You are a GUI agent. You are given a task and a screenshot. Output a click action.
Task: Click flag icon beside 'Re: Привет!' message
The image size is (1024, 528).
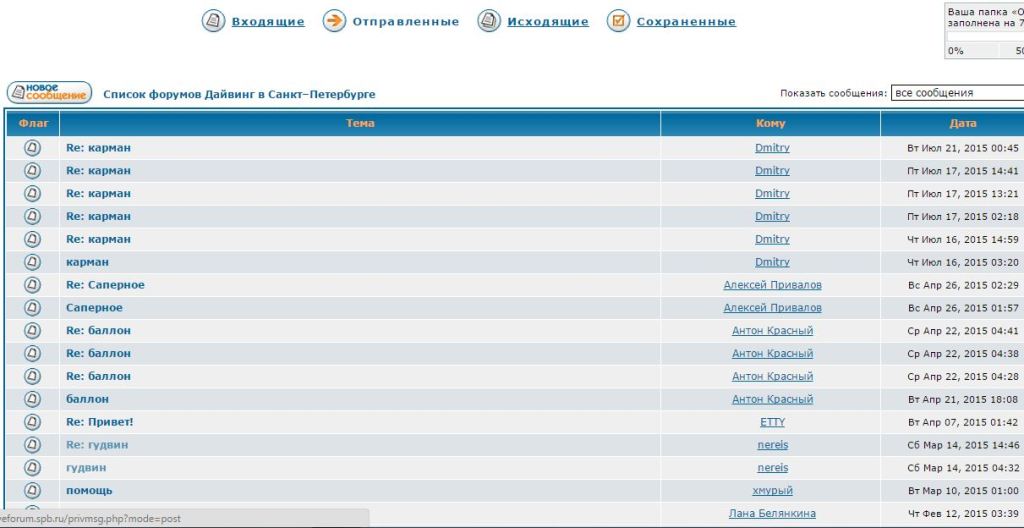[32, 422]
